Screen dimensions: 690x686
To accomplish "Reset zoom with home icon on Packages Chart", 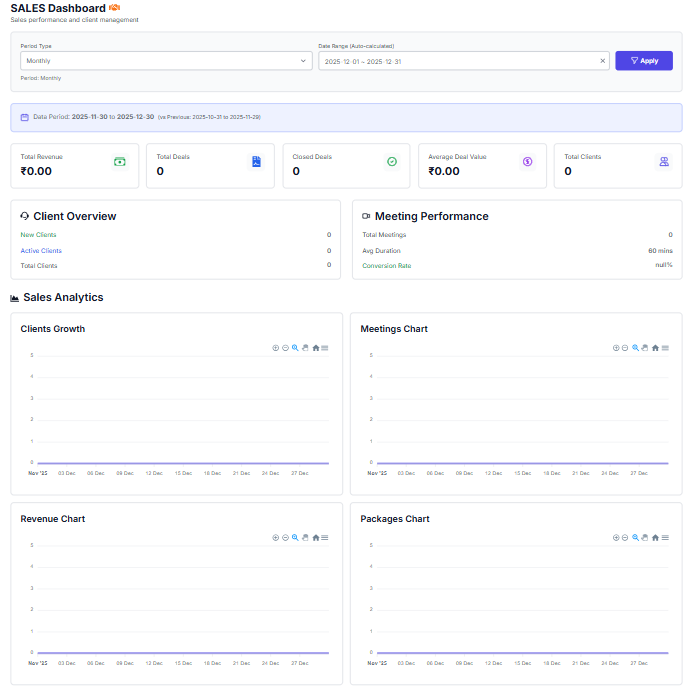I will 655,538.
